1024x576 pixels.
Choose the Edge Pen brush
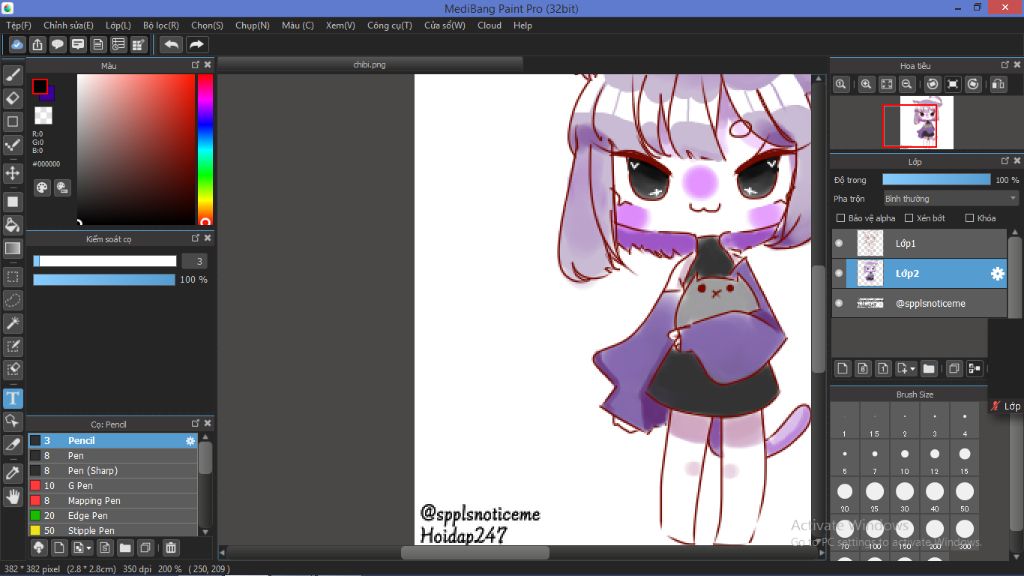click(x=112, y=516)
